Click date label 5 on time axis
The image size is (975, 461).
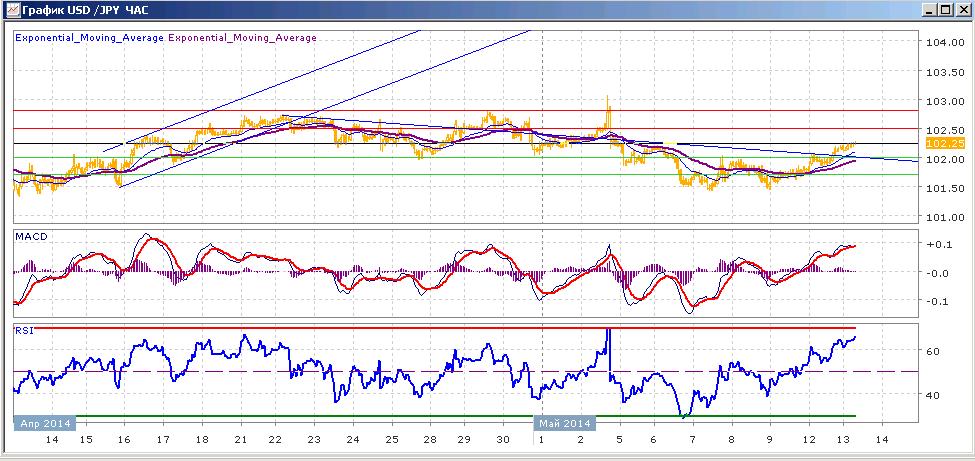[x=619, y=440]
